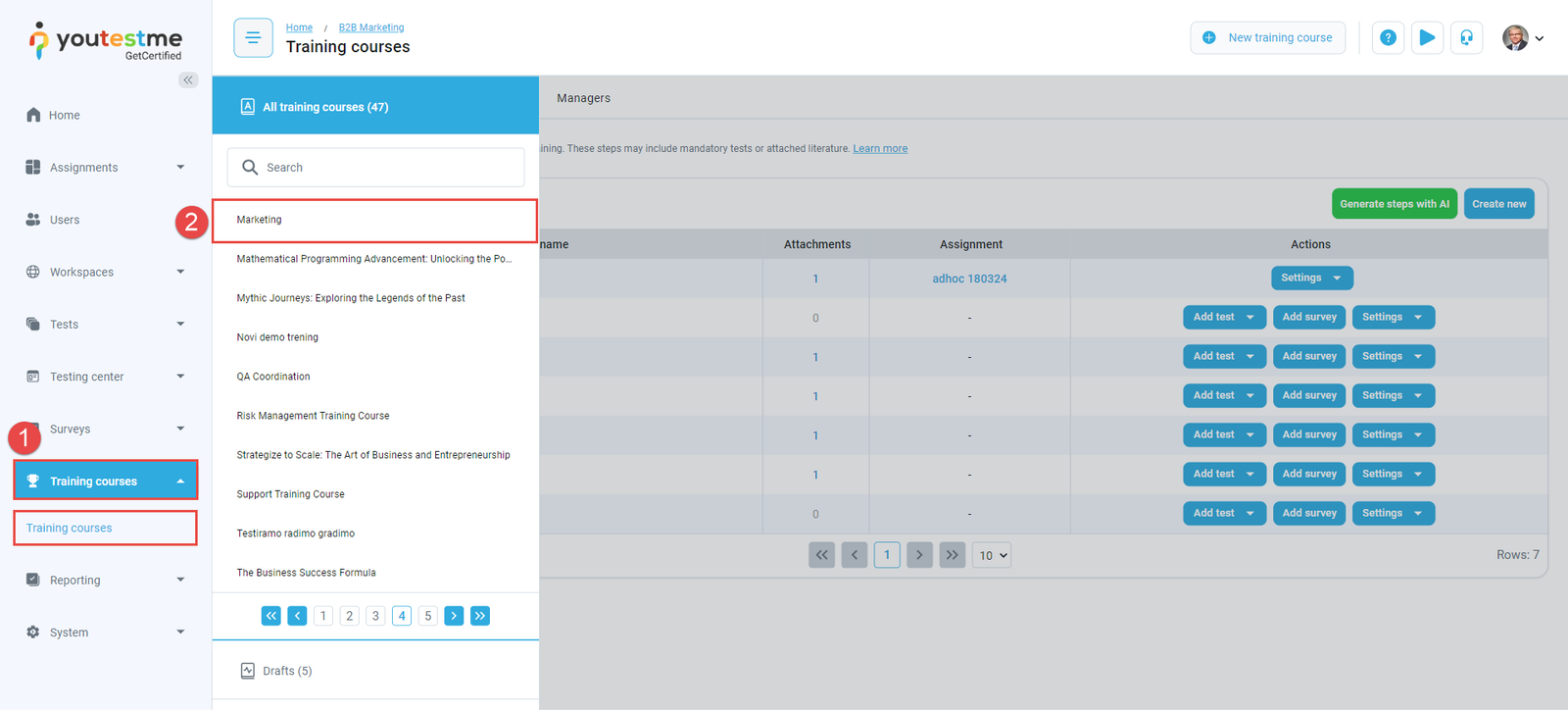Go to page 5 of course list
This screenshot has height=710, width=1568.
tap(428, 616)
